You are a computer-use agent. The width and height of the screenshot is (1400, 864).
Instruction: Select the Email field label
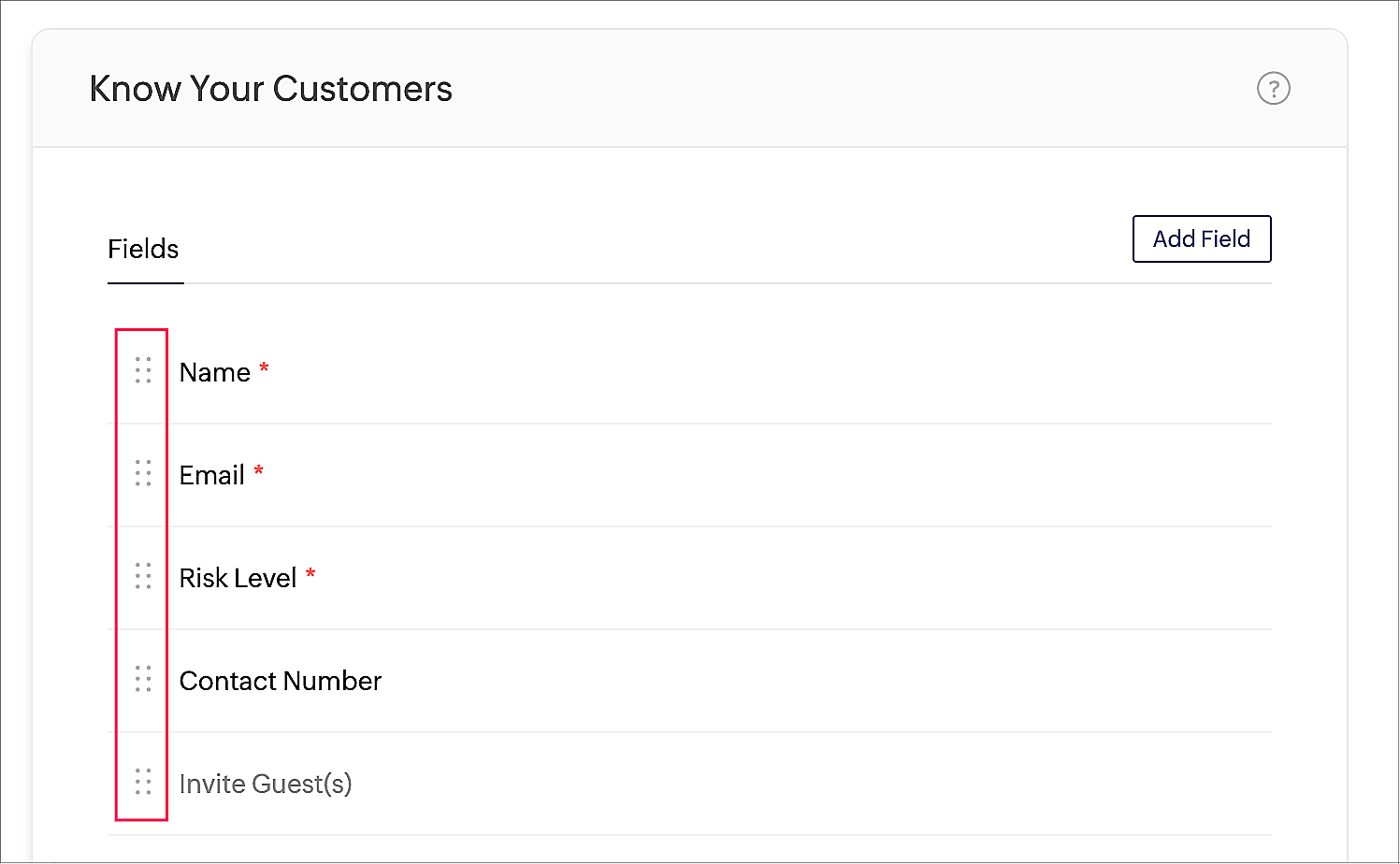[x=212, y=475]
